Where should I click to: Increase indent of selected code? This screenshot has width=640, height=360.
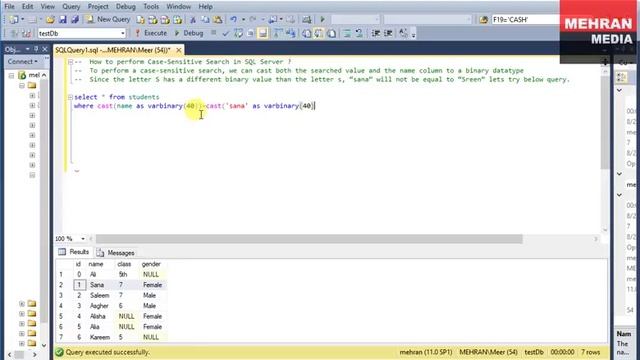[388, 33]
